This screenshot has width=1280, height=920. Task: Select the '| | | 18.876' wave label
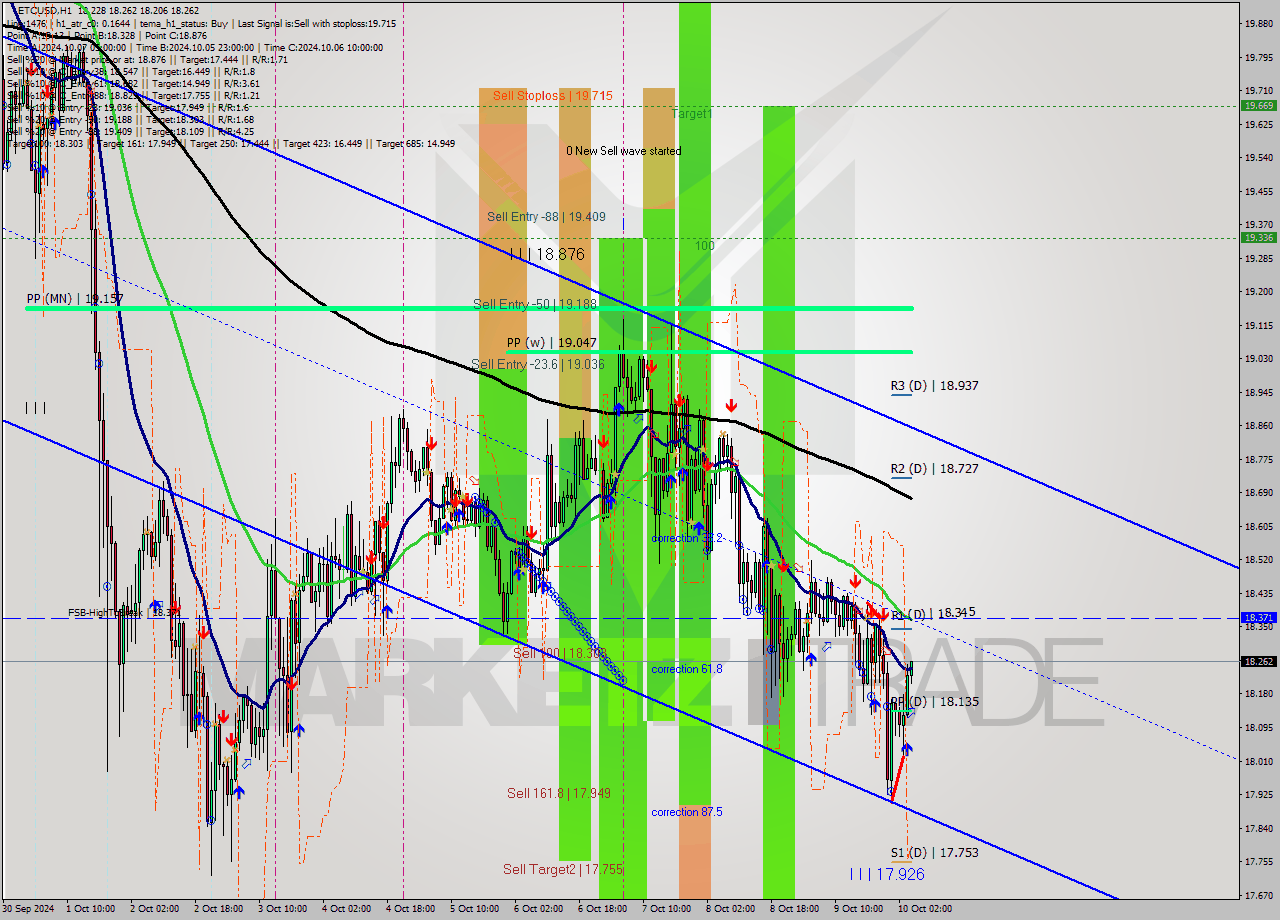546,254
